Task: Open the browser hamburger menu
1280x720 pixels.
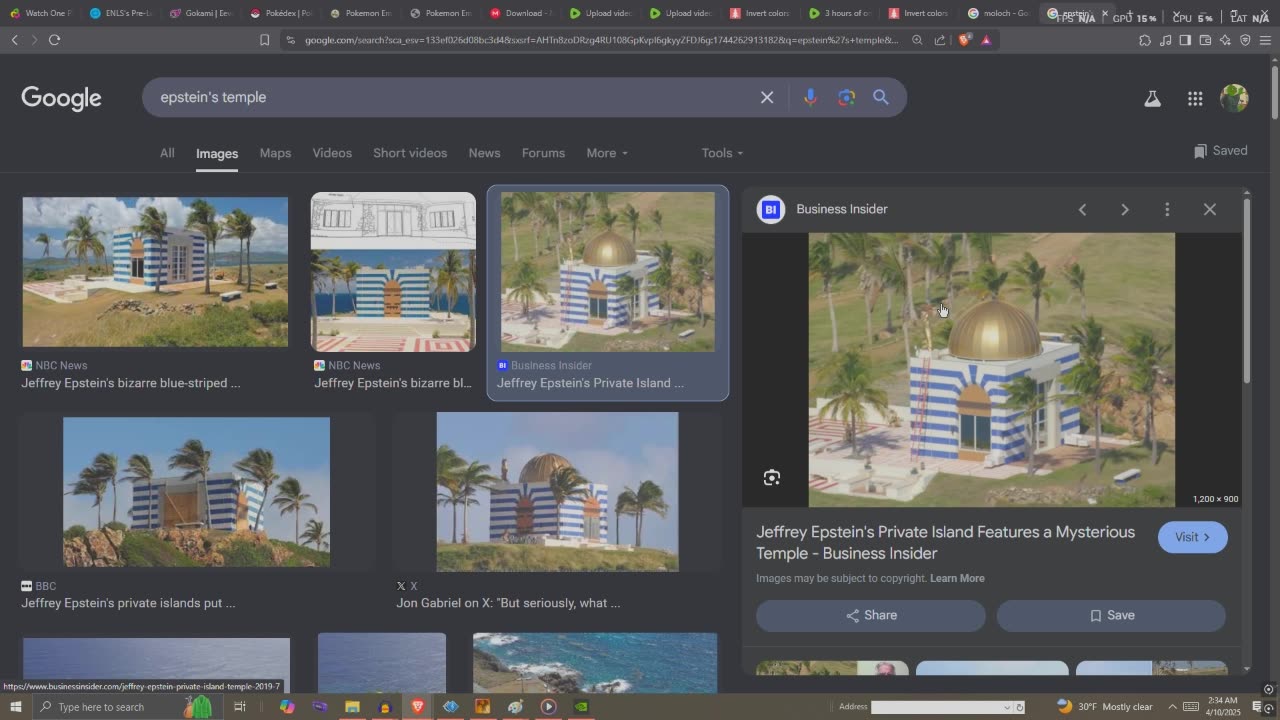Action: click(x=1265, y=40)
